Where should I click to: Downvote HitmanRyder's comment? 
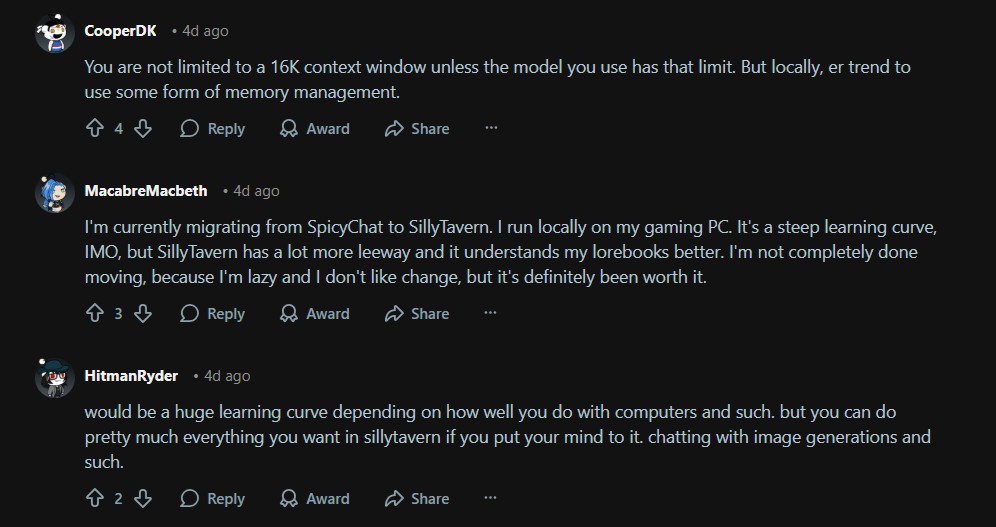coord(143,499)
